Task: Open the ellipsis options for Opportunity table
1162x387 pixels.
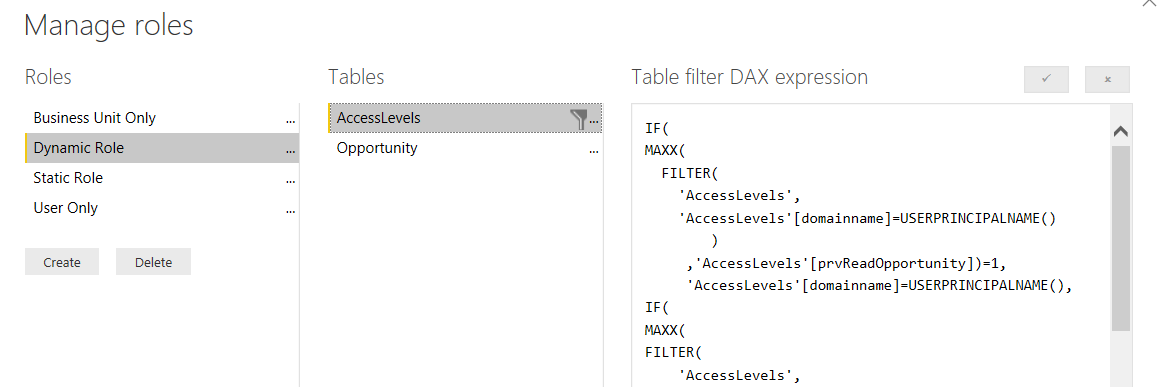Action: 594,150
